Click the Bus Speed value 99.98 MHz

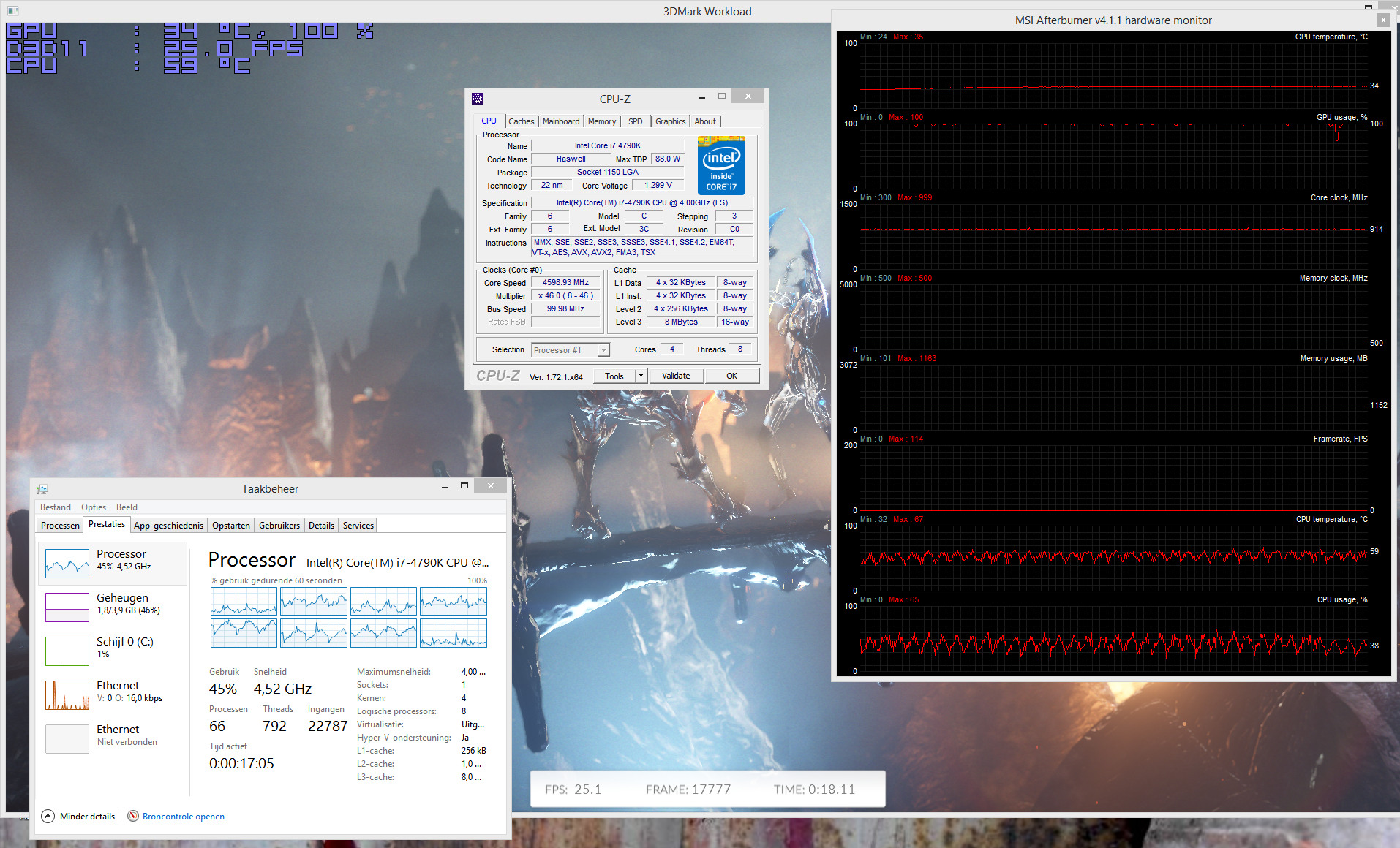point(565,309)
